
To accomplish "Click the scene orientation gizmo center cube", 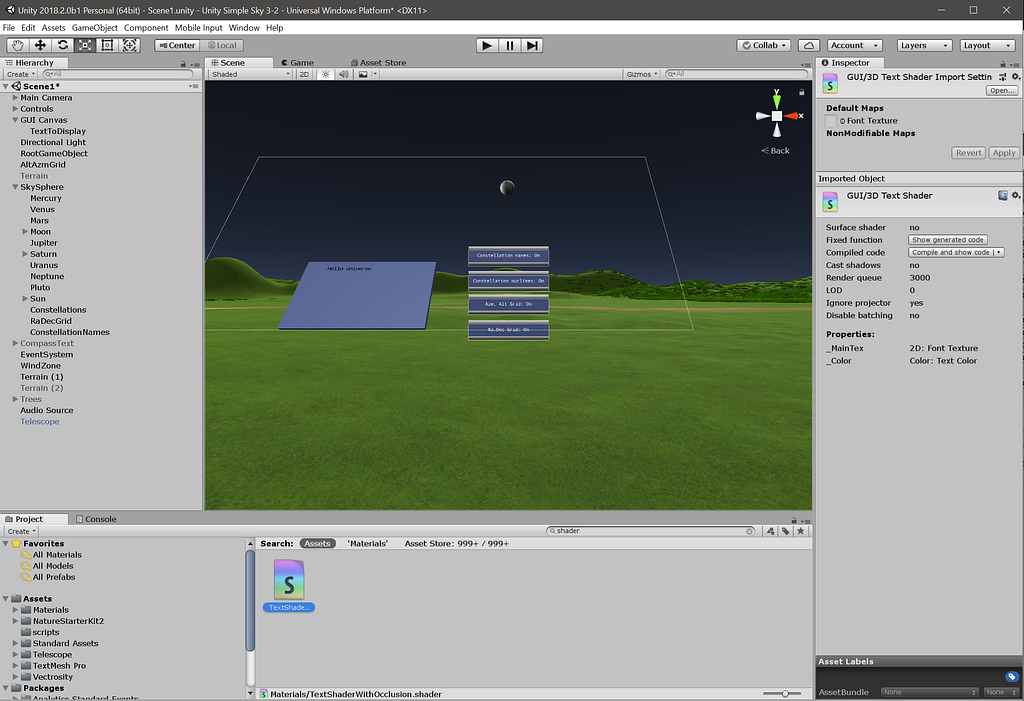I will click(776, 116).
